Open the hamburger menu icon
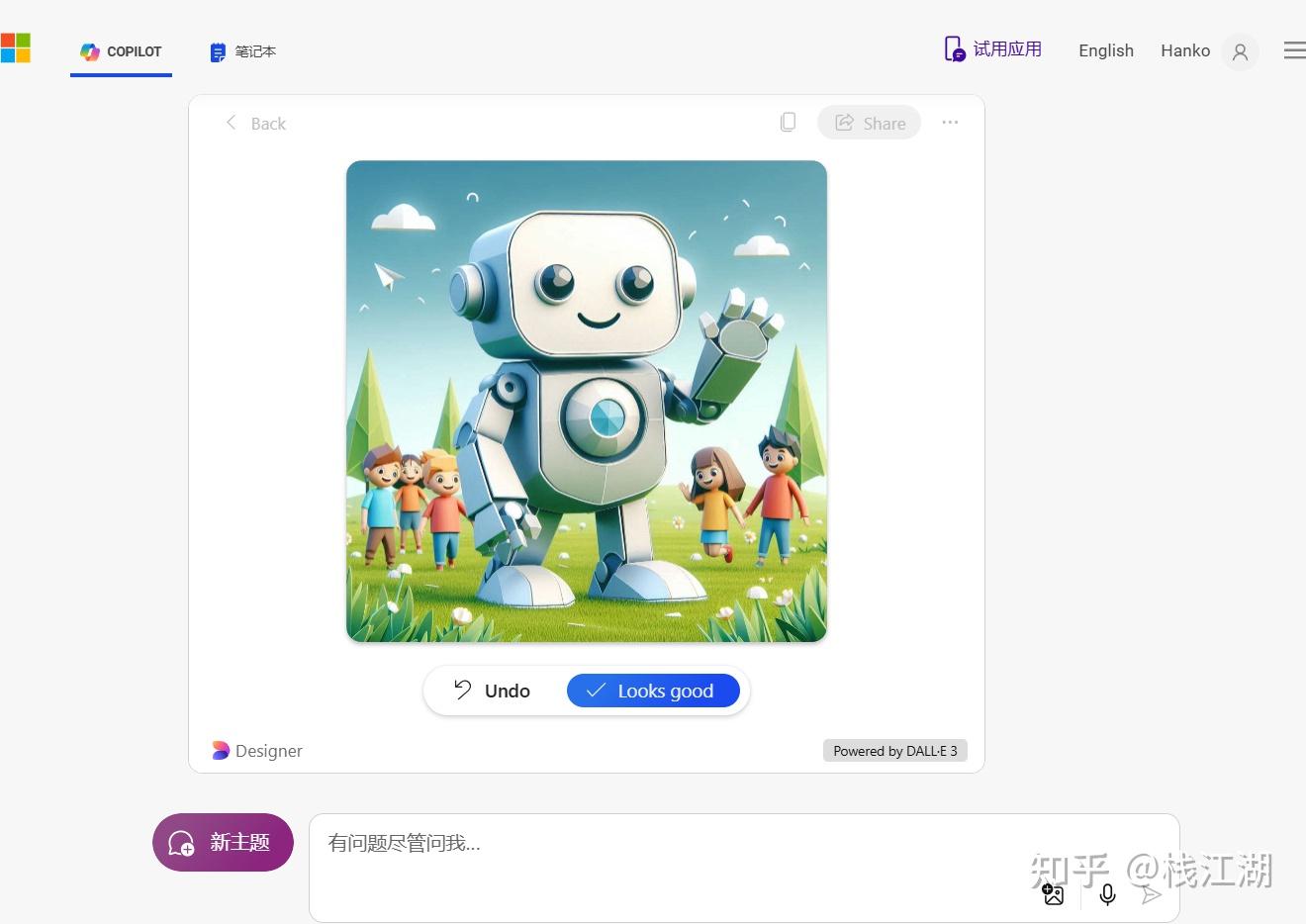 click(x=1293, y=50)
